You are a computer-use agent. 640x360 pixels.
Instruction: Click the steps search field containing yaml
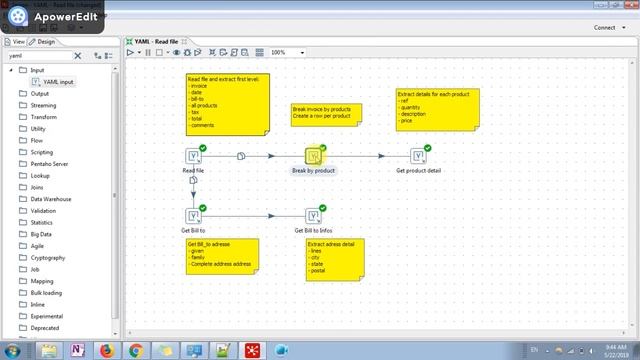pyautogui.click(x=40, y=56)
